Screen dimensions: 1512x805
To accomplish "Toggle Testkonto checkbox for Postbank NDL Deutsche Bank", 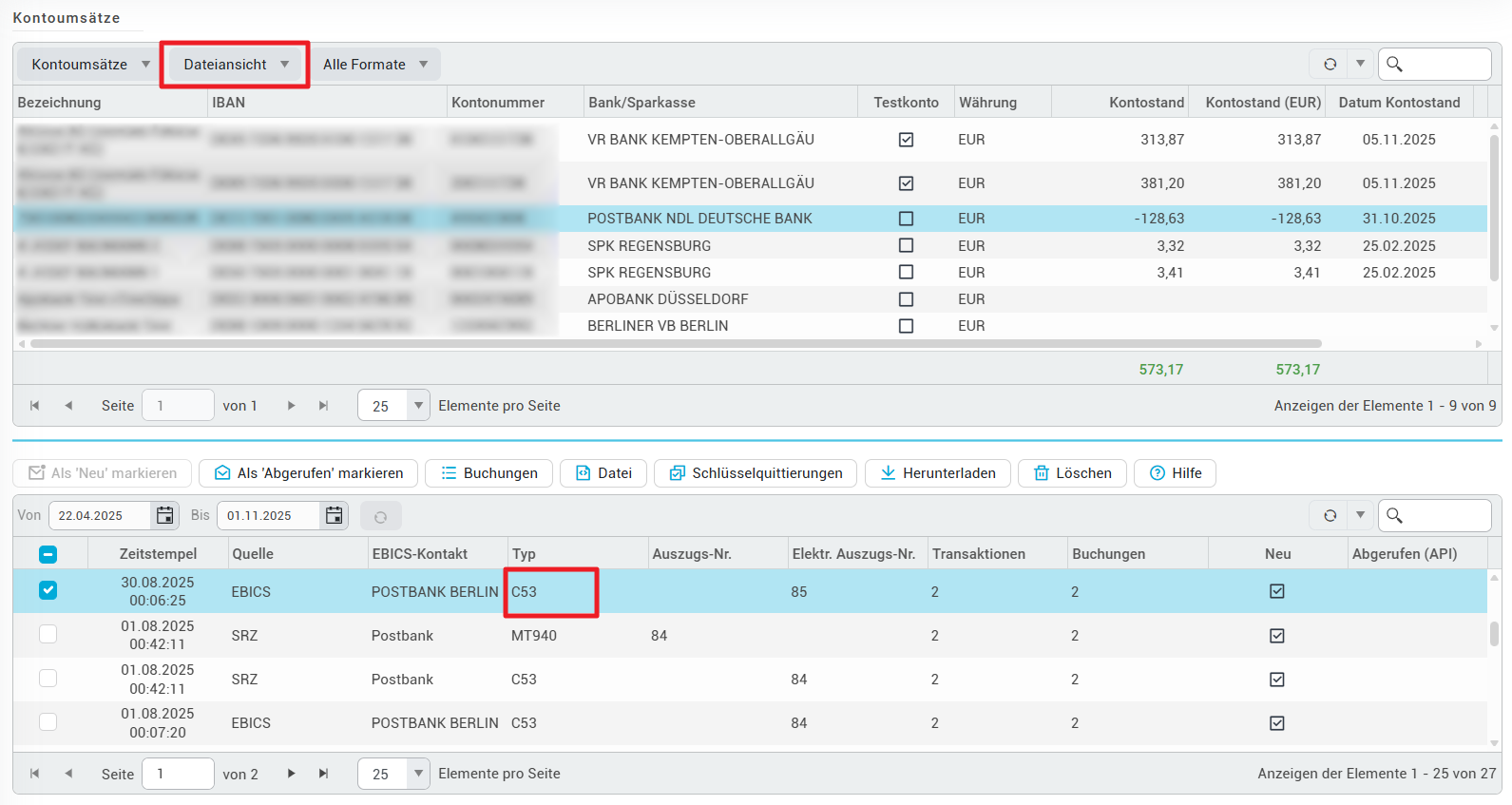I will coord(906,219).
